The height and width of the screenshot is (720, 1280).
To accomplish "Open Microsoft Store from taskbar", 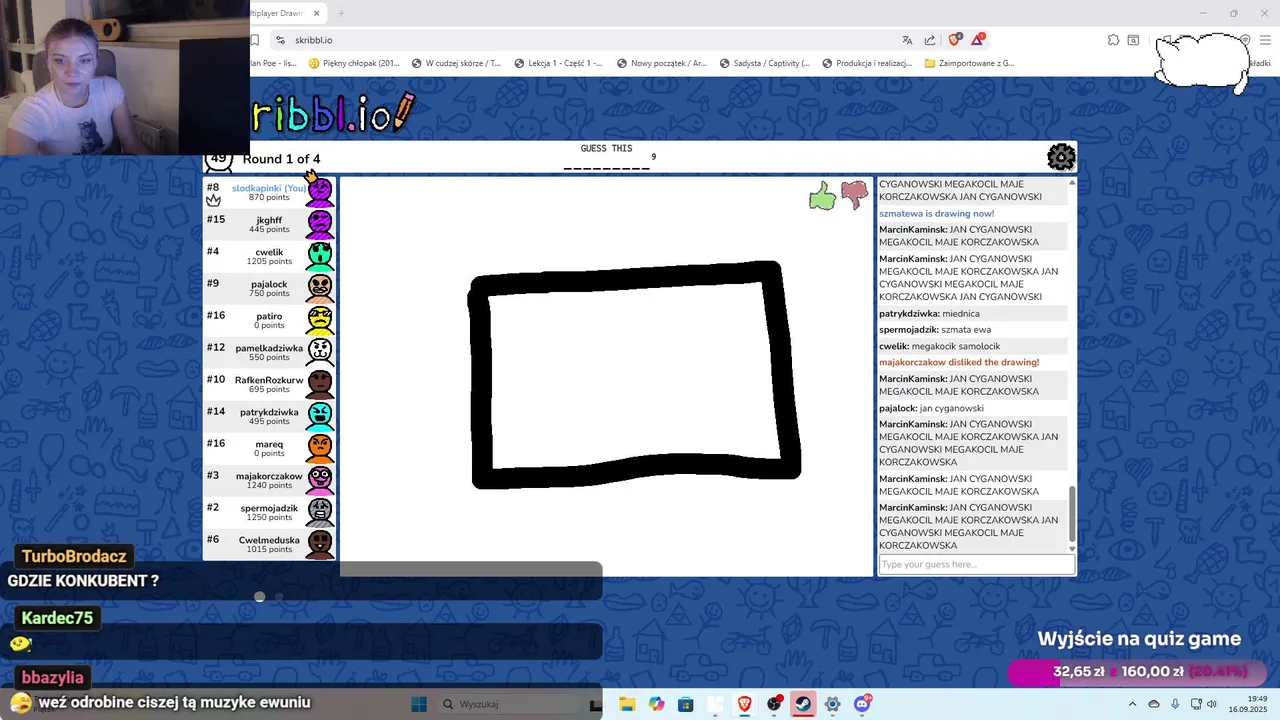I will pos(685,704).
